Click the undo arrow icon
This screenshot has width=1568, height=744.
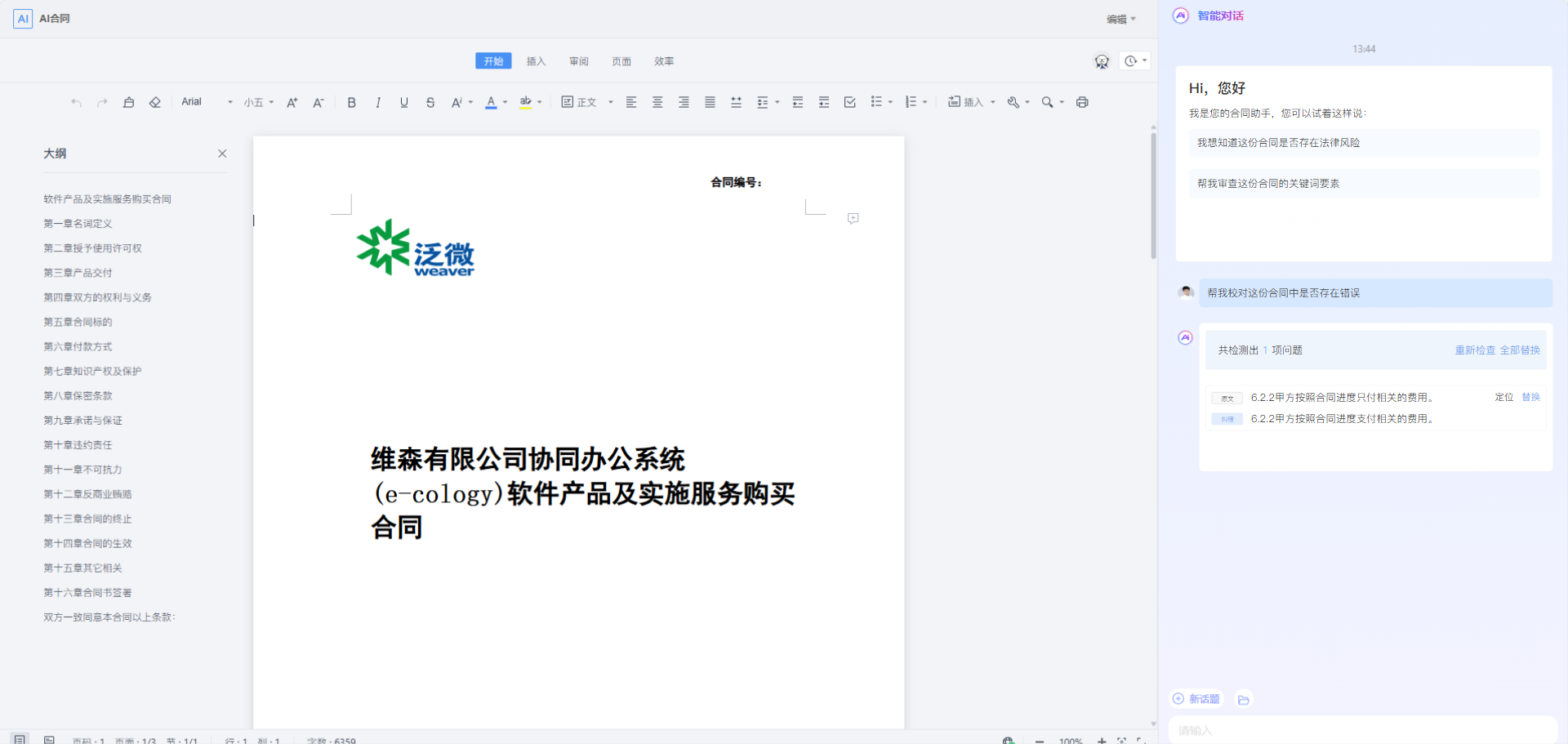(76, 102)
